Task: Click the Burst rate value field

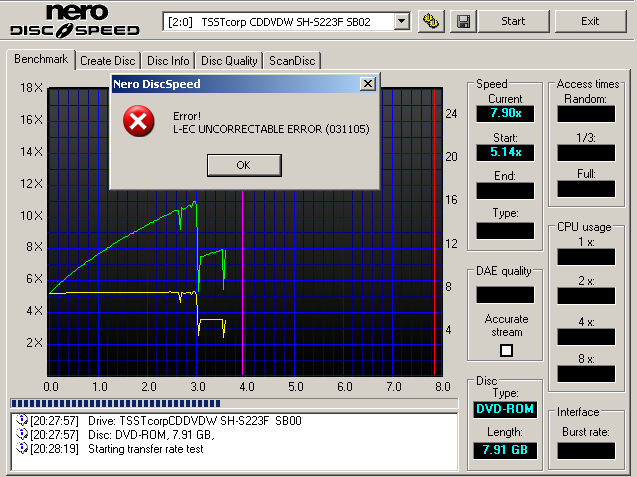Action: point(586,451)
